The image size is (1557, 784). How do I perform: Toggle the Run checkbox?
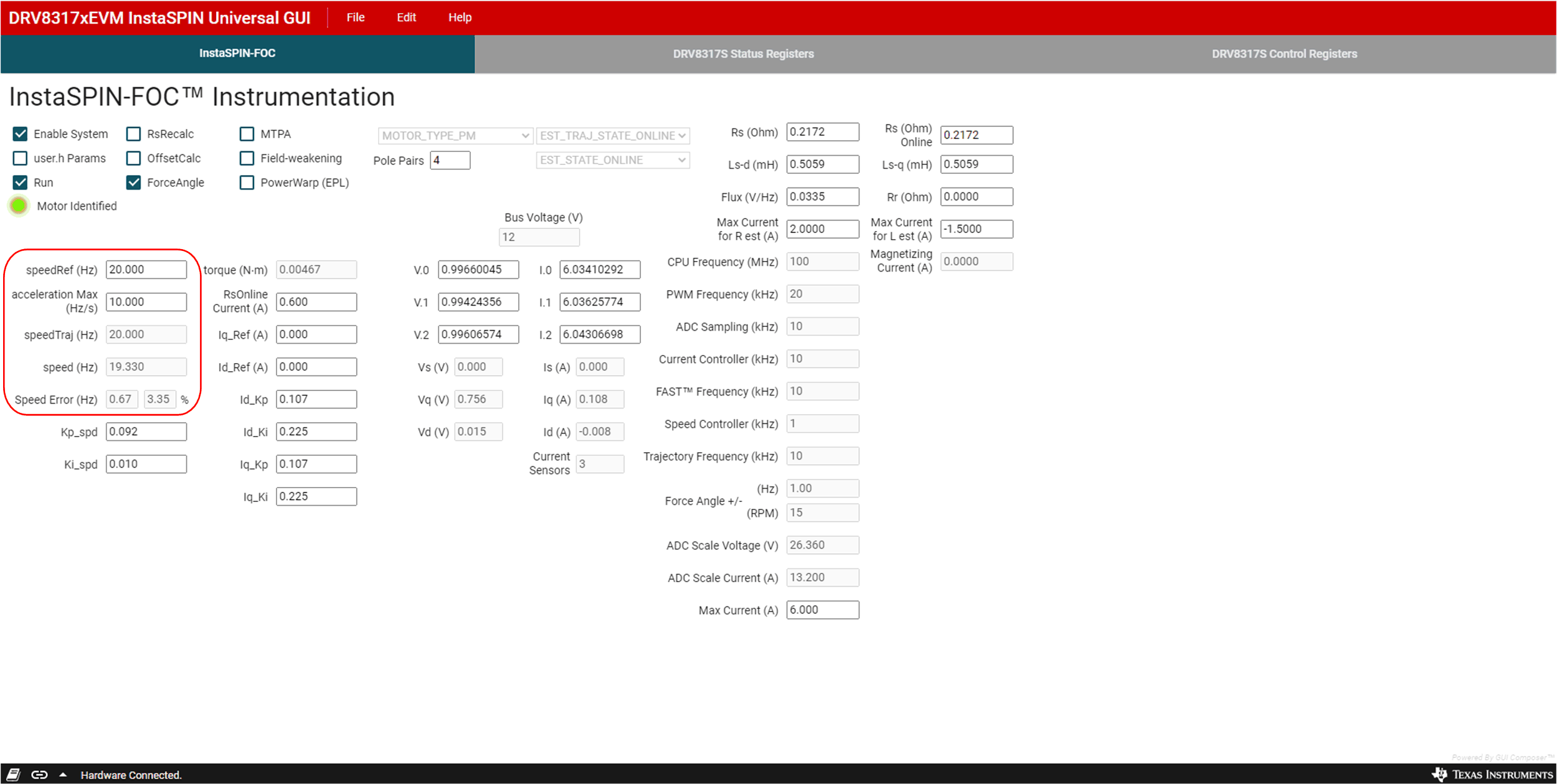20,182
